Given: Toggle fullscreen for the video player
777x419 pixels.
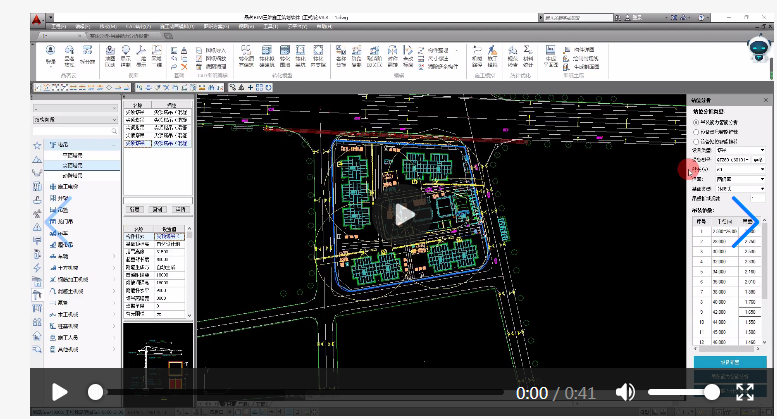Looking at the screenshot, I should [x=745, y=392].
